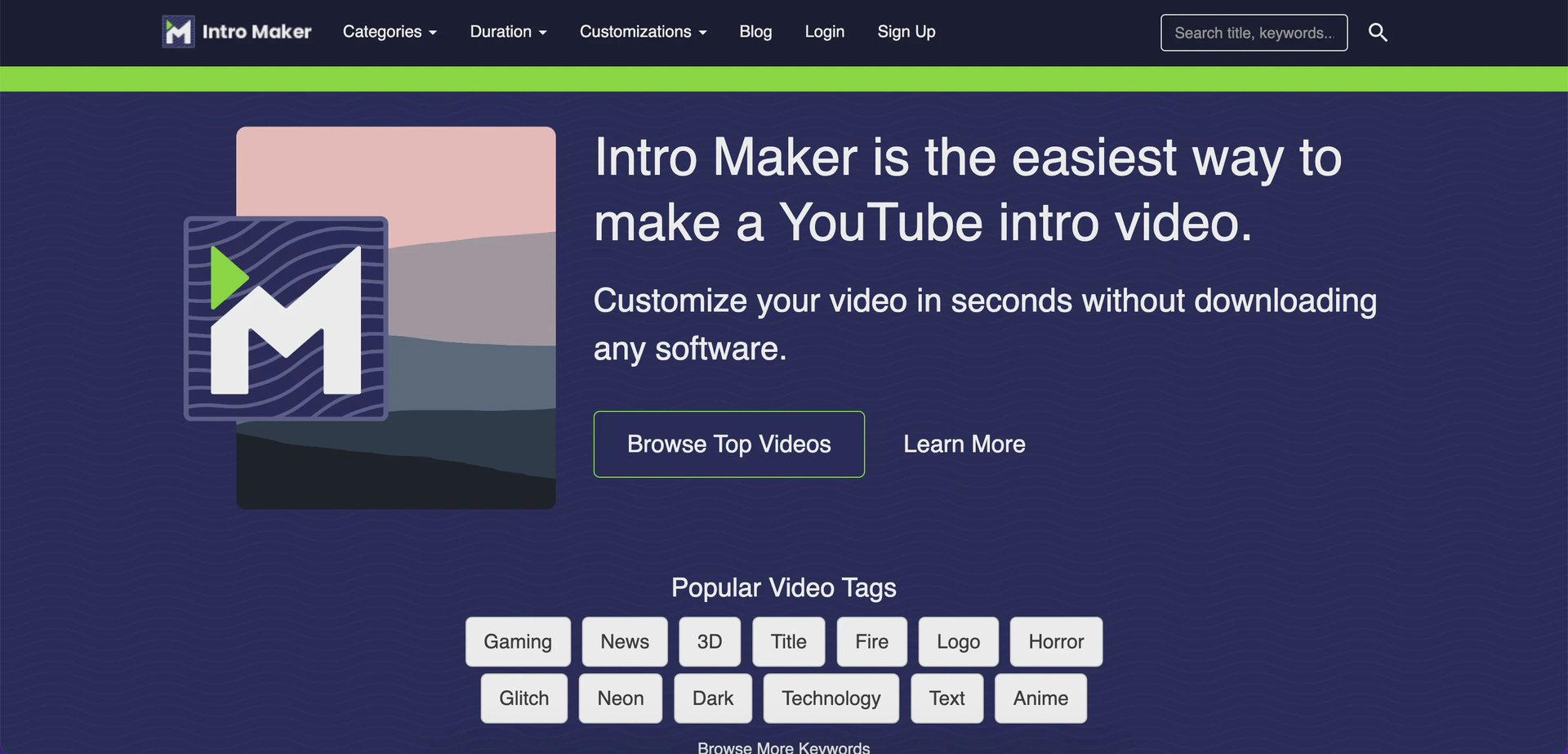Click the Intro Maker logo icon
1568x754 pixels.
(178, 32)
